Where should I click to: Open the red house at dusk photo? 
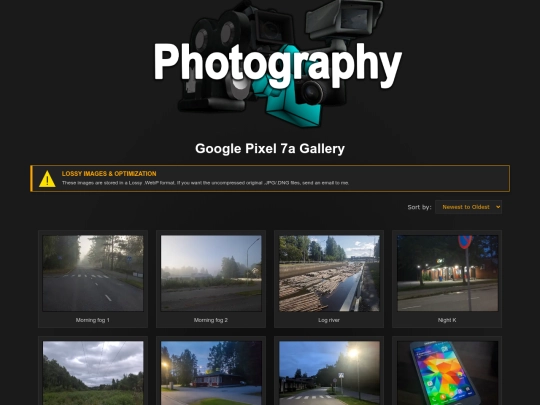click(211, 373)
